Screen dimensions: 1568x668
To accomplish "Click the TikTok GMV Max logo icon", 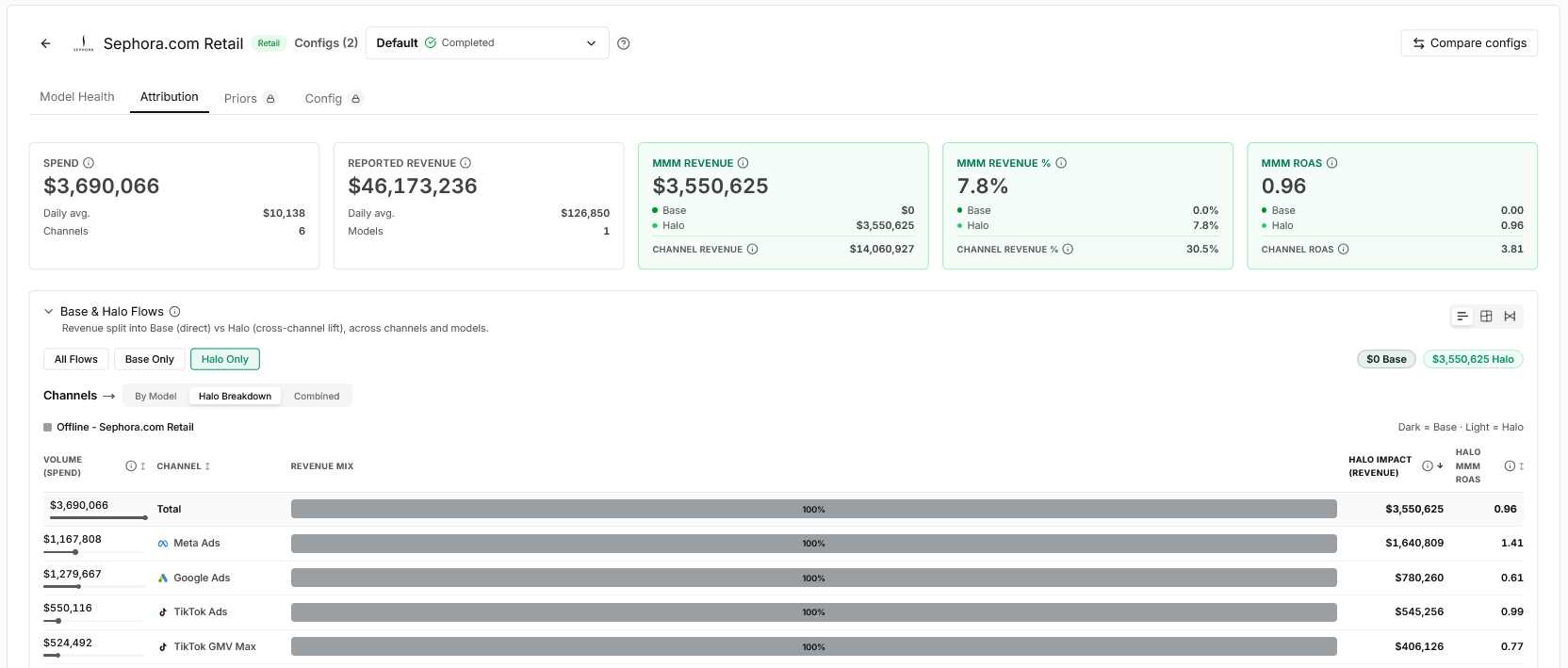I will point(163,647).
